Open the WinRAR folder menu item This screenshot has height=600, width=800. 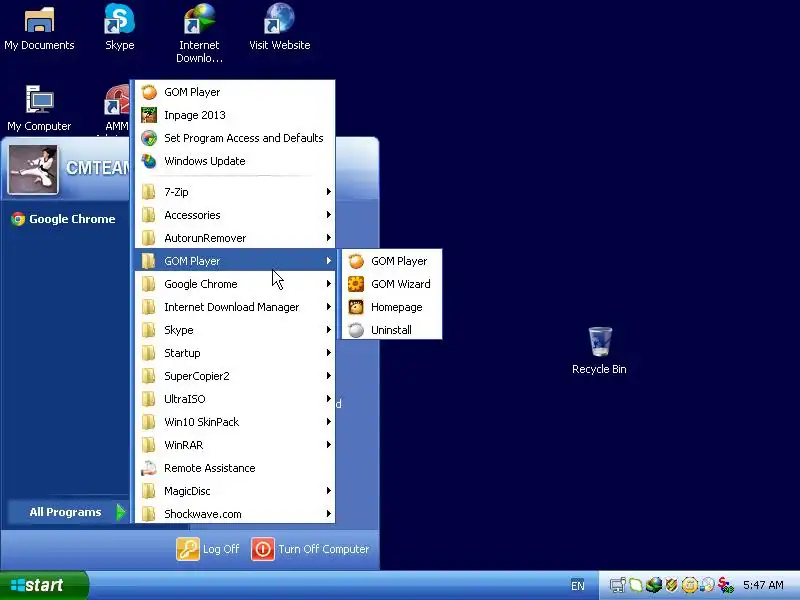coord(235,445)
